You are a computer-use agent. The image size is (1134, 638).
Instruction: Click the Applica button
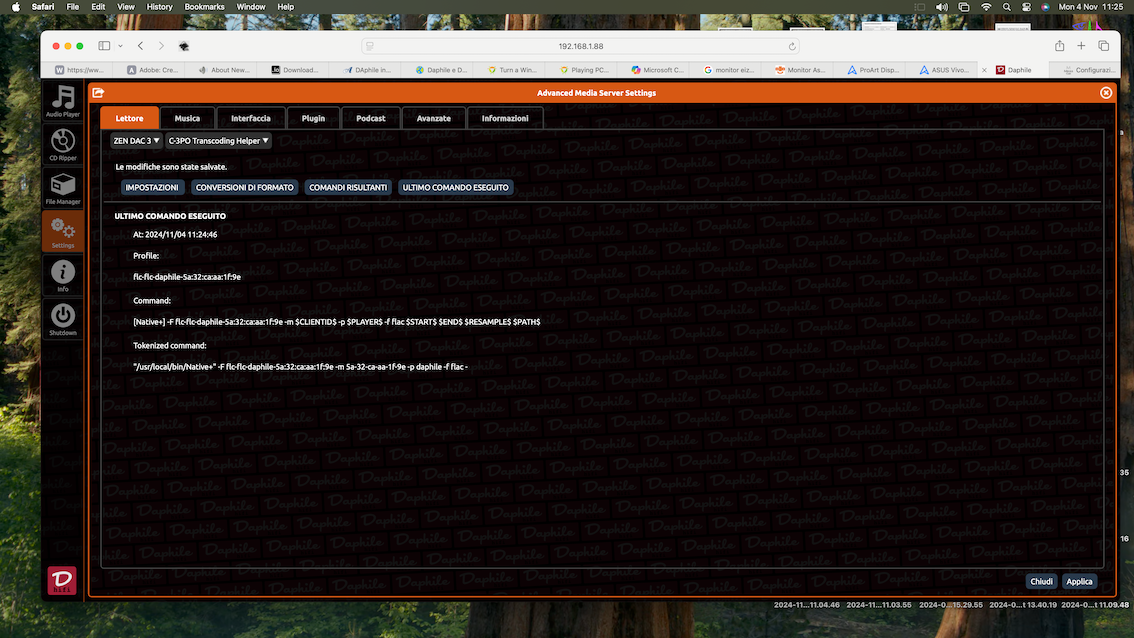[1079, 582]
